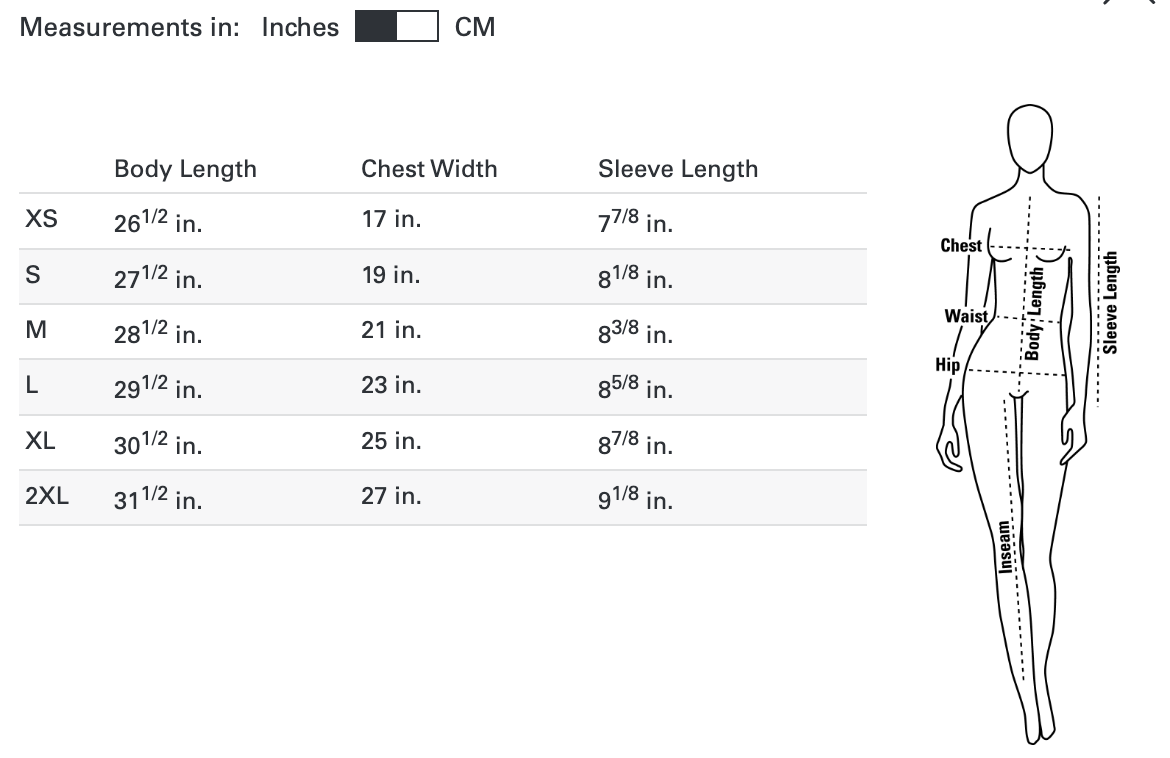
Task: Click the 8 7/8 in. sleeve value for XL
Action: [635, 443]
